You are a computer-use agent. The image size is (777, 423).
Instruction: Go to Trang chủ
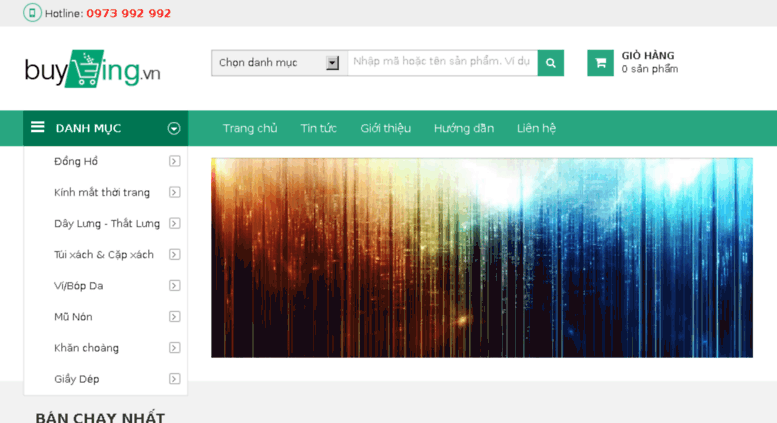click(x=250, y=128)
